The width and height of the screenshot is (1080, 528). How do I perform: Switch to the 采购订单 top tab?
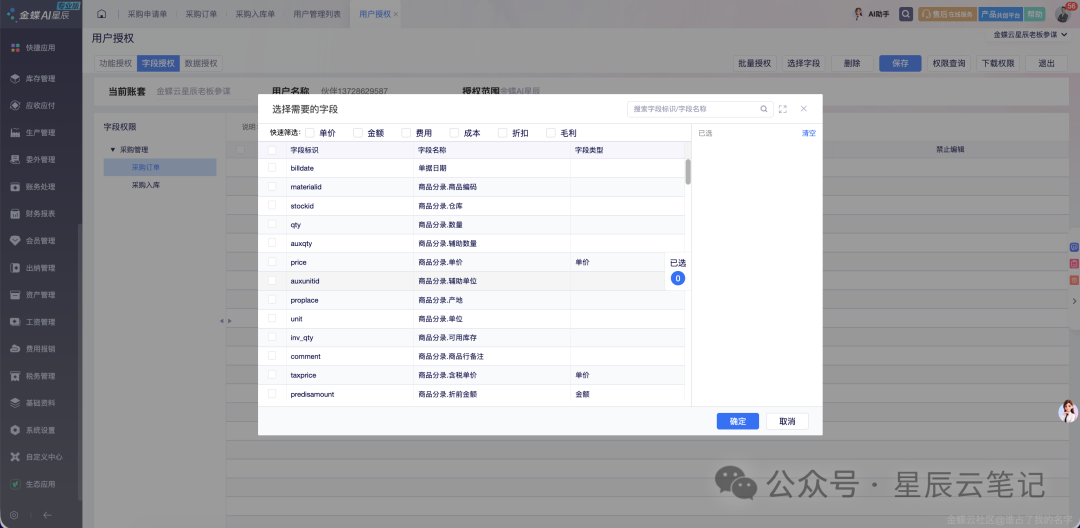click(x=200, y=14)
